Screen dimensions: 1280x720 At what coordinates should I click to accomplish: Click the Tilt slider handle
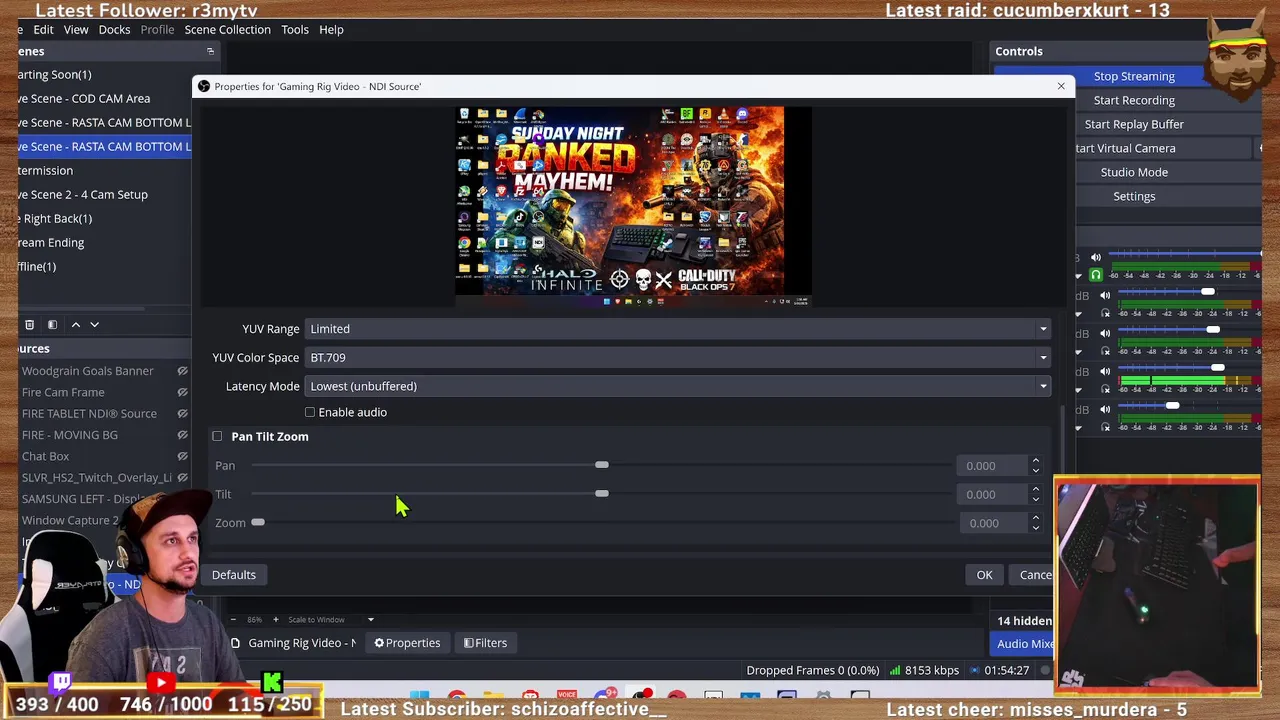pyautogui.click(x=601, y=494)
